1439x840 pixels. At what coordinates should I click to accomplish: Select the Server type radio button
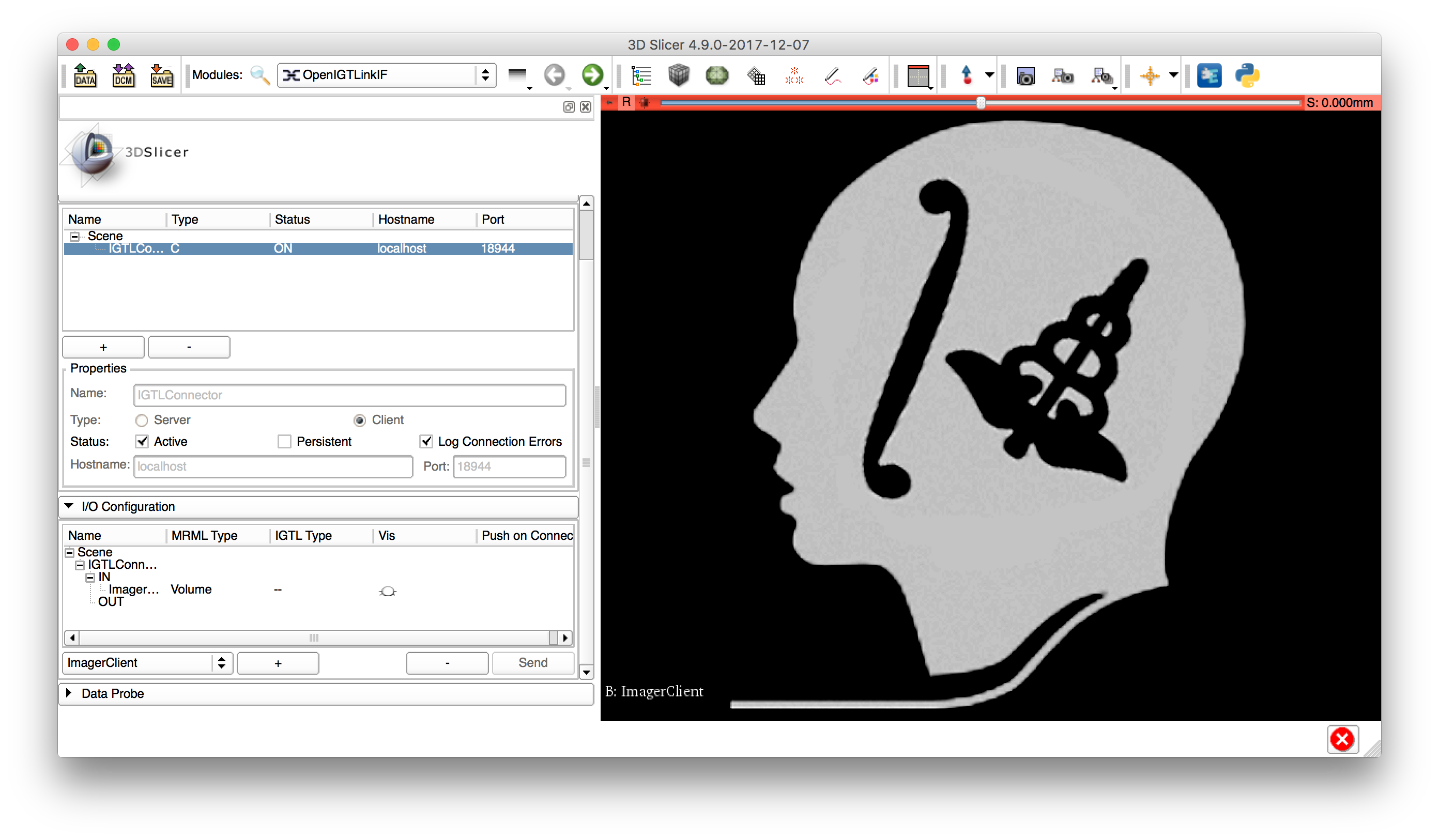tap(142, 421)
